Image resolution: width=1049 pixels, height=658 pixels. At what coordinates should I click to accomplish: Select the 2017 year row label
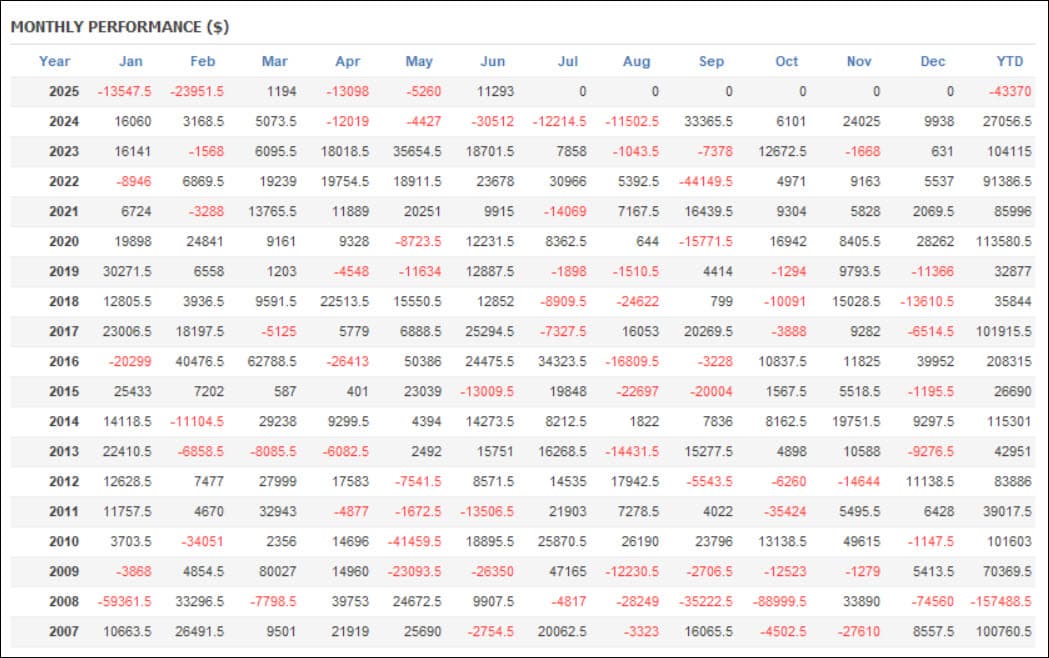(64, 332)
